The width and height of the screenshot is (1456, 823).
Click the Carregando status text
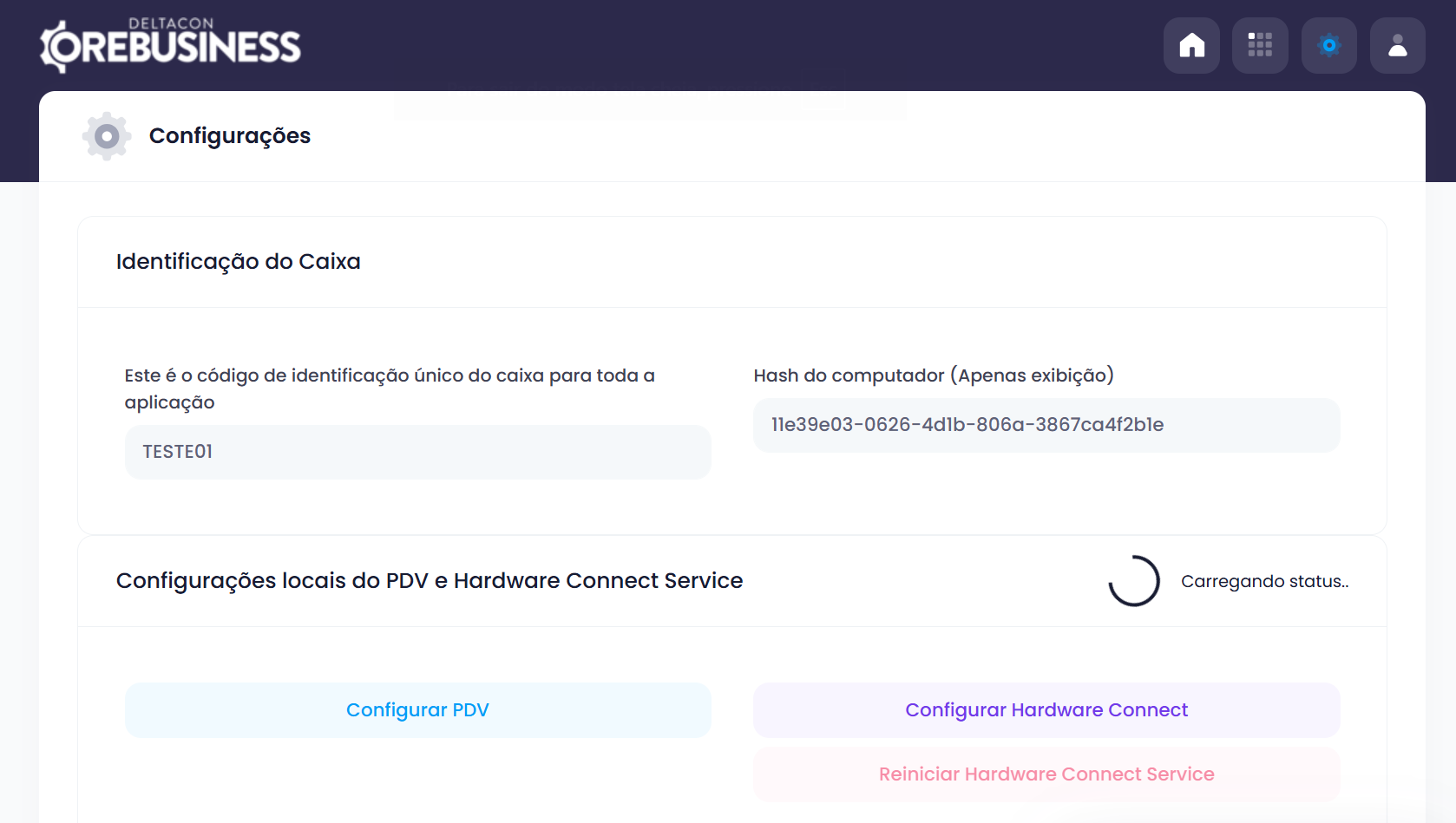(1263, 581)
